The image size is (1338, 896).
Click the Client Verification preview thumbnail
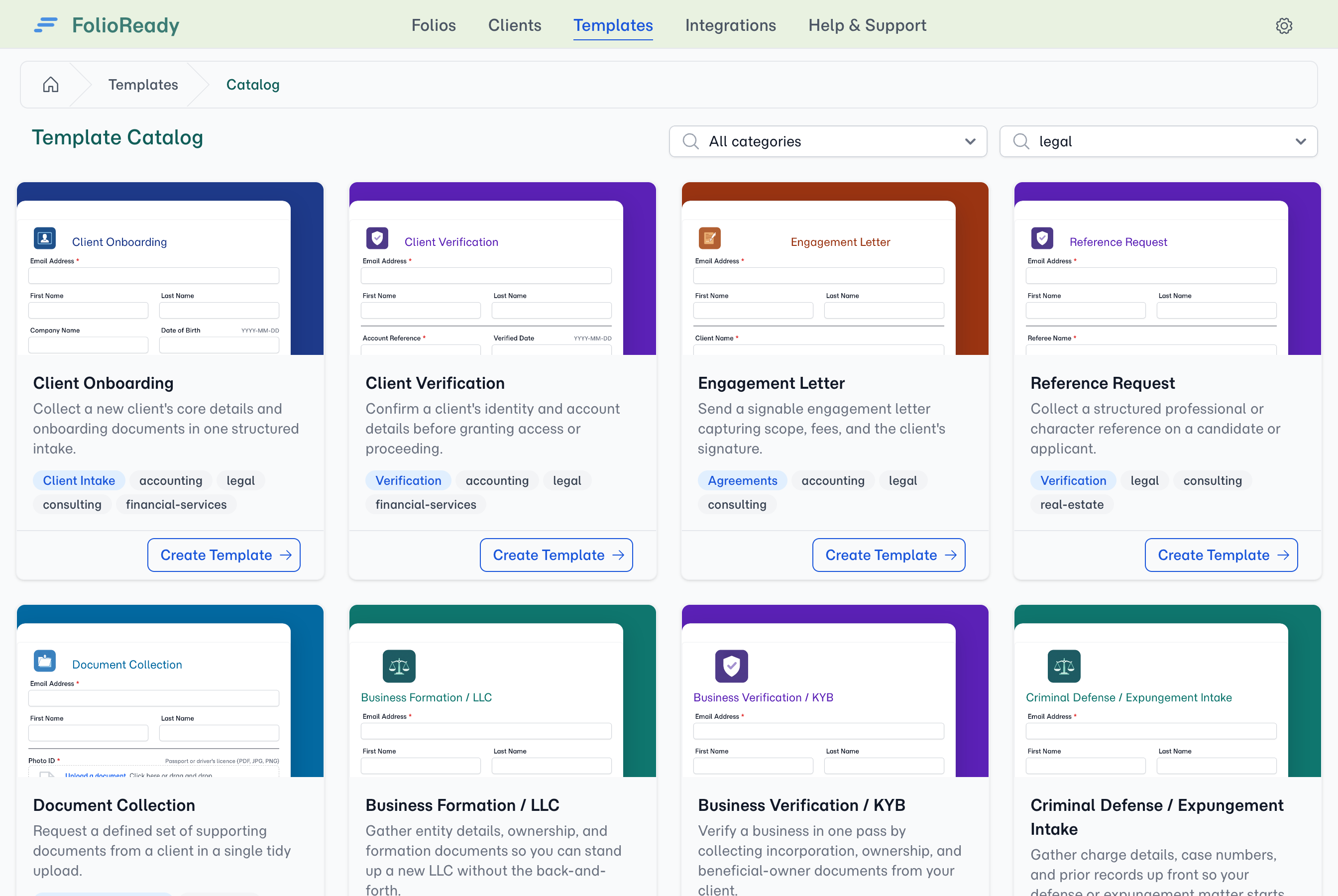pyautogui.click(x=503, y=269)
